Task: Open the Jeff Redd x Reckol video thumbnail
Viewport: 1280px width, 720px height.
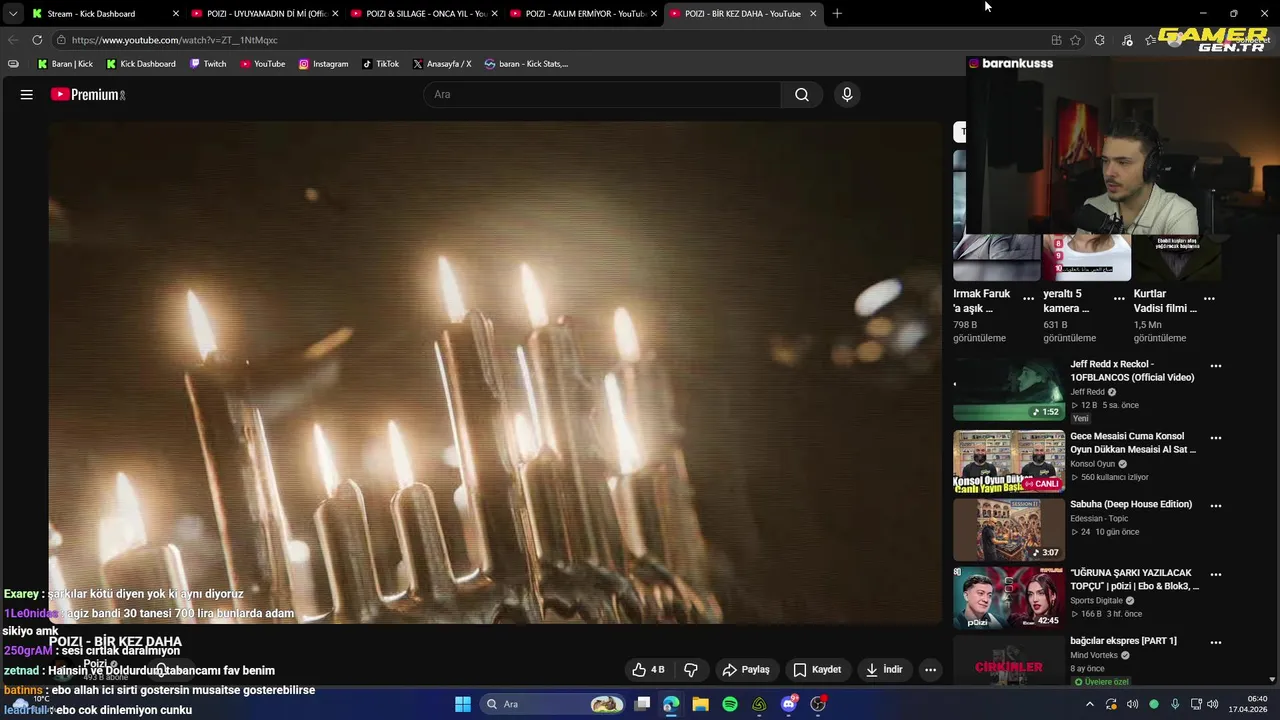Action: point(1009,390)
